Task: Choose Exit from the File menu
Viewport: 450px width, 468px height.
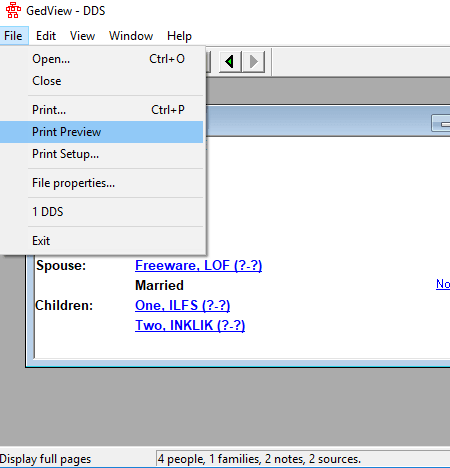Action: [102, 241]
